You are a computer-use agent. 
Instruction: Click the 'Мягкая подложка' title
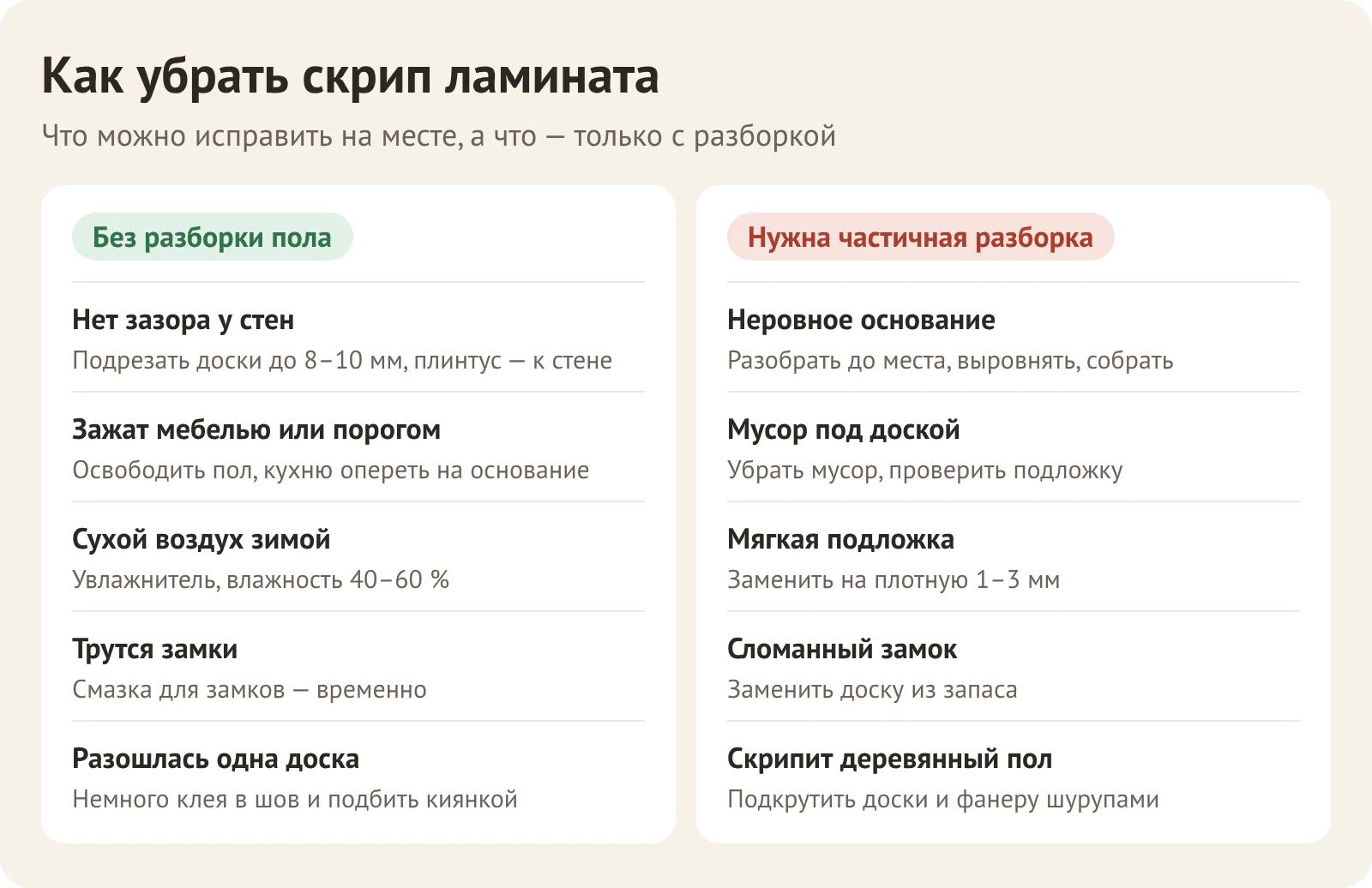click(x=841, y=539)
